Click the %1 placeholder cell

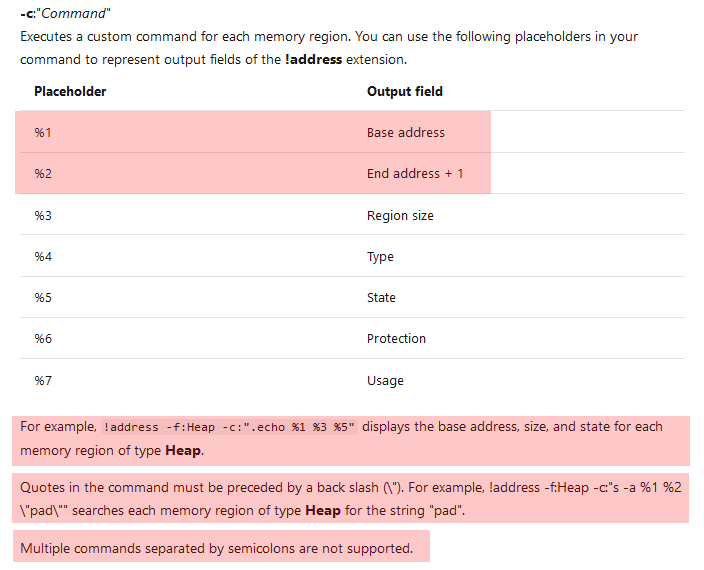[43, 133]
